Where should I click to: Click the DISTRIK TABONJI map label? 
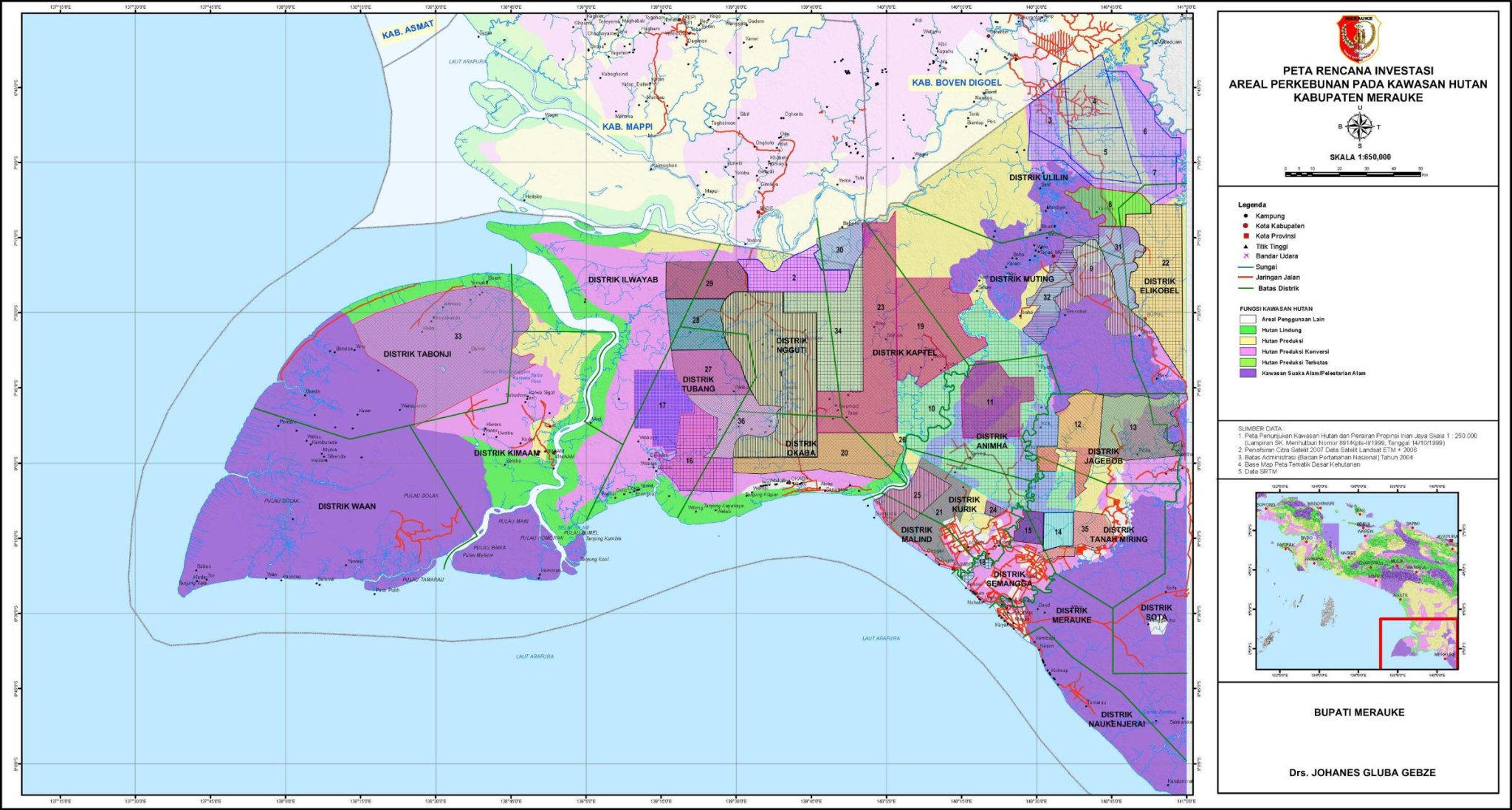pyautogui.click(x=417, y=354)
